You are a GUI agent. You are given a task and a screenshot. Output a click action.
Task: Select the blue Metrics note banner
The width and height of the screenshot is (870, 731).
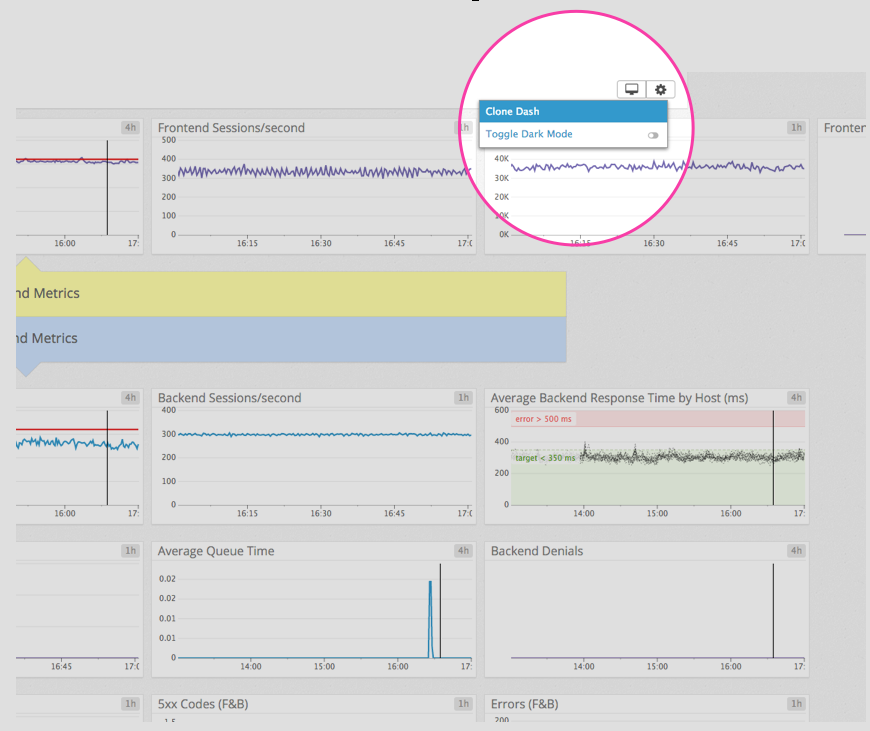pyautogui.click(x=290, y=339)
